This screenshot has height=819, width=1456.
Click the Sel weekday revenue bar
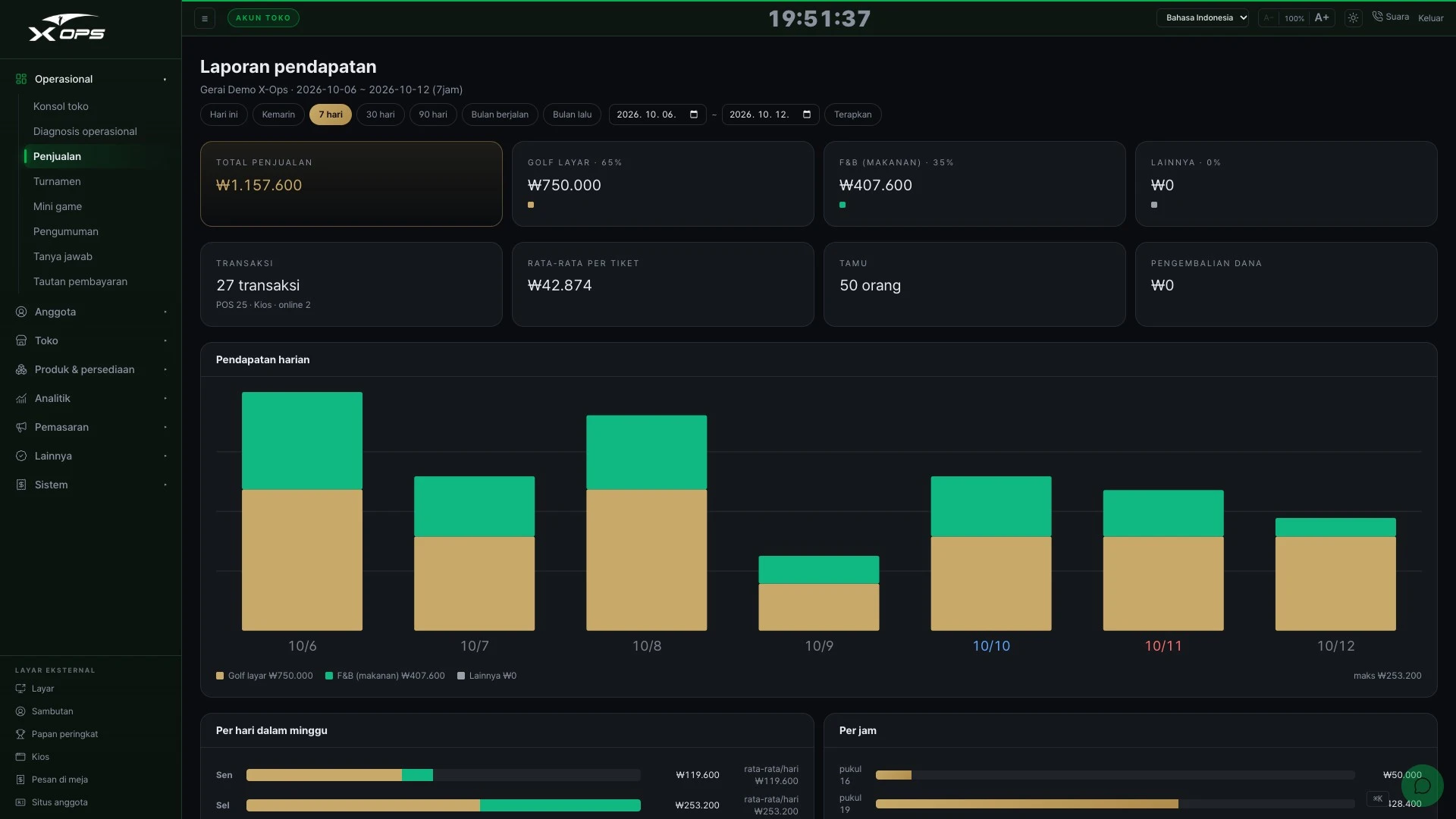pos(444,805)
